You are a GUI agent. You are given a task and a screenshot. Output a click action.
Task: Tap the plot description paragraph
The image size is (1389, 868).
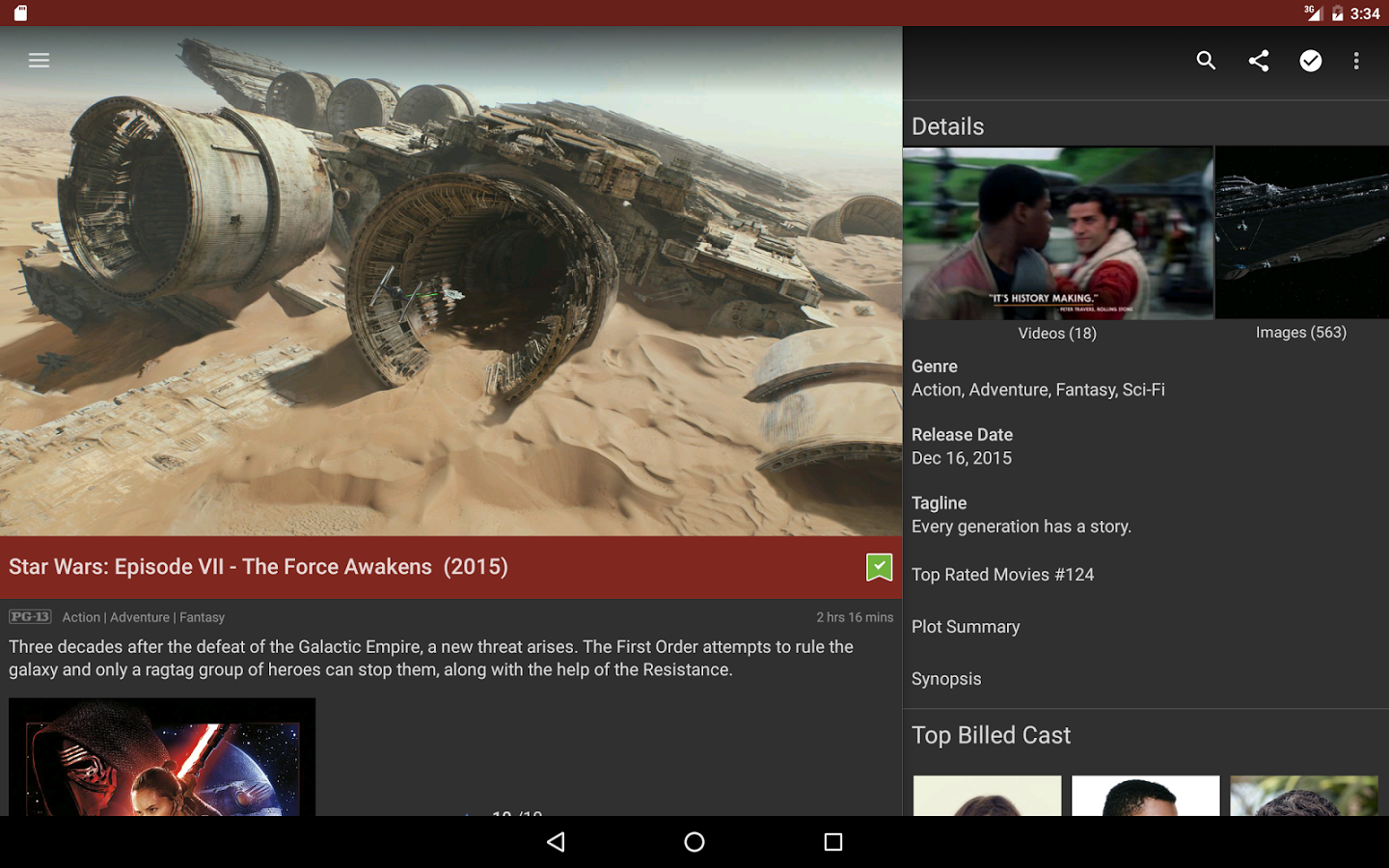click(431, 659)
